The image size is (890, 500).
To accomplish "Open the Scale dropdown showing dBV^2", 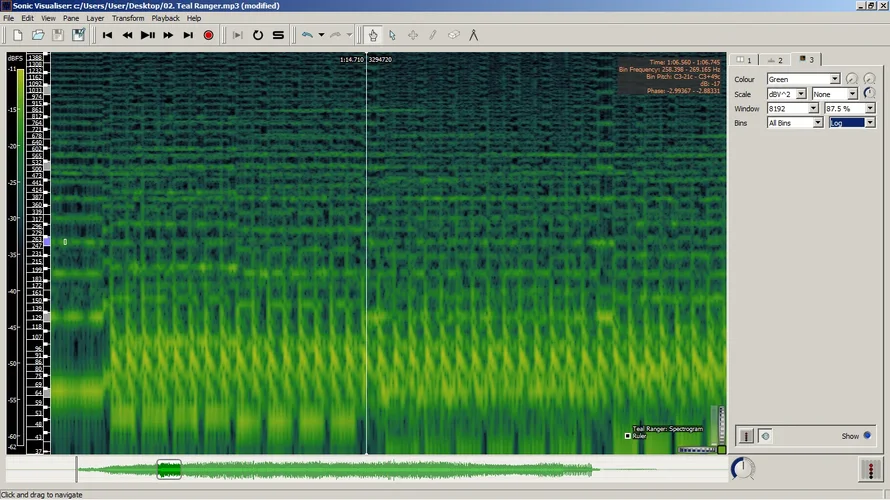I will click(x=788, y=94).
